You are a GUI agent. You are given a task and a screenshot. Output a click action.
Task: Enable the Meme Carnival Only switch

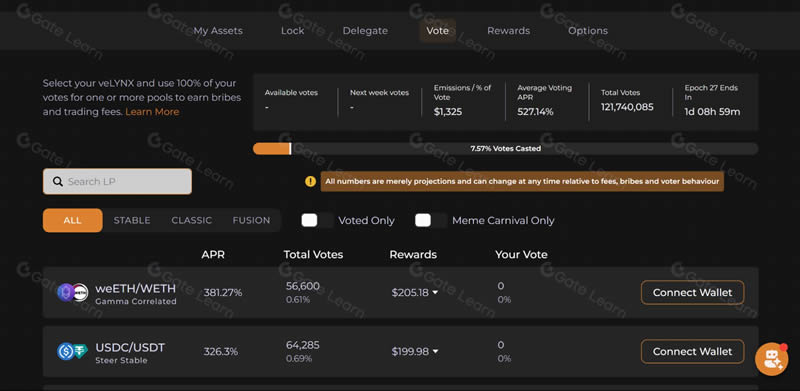(431, 221)
